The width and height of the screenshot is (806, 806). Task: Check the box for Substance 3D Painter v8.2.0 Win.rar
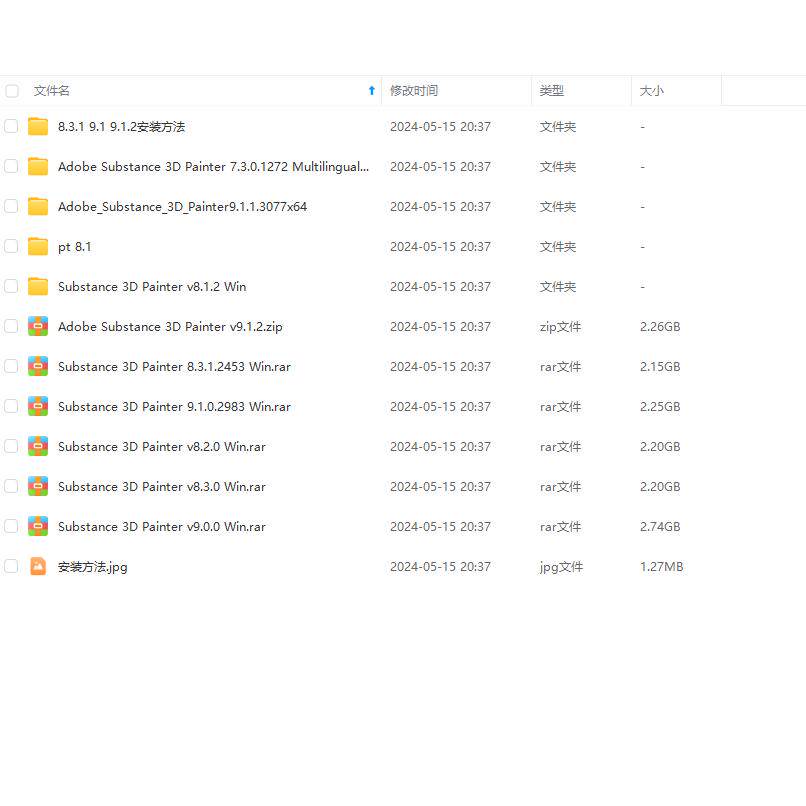[11, 446]
